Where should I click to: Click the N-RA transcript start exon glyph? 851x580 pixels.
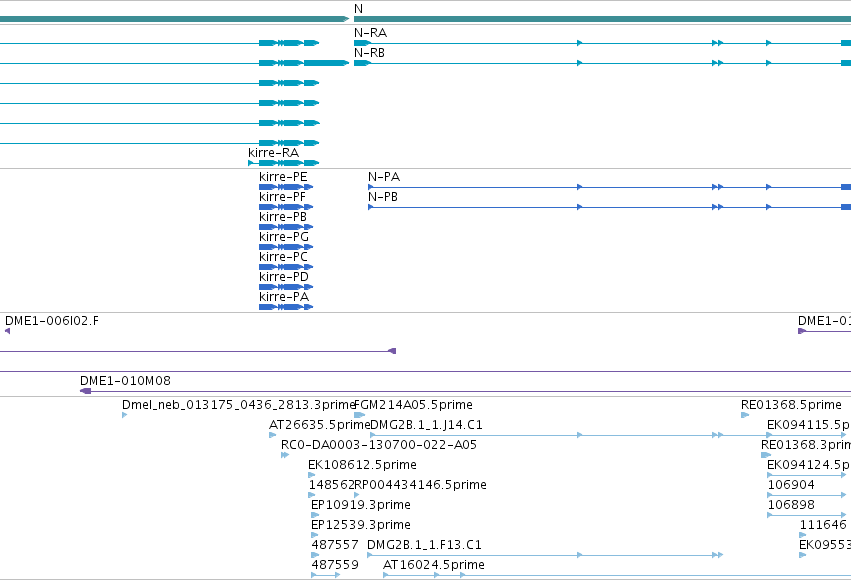(362, 43)
